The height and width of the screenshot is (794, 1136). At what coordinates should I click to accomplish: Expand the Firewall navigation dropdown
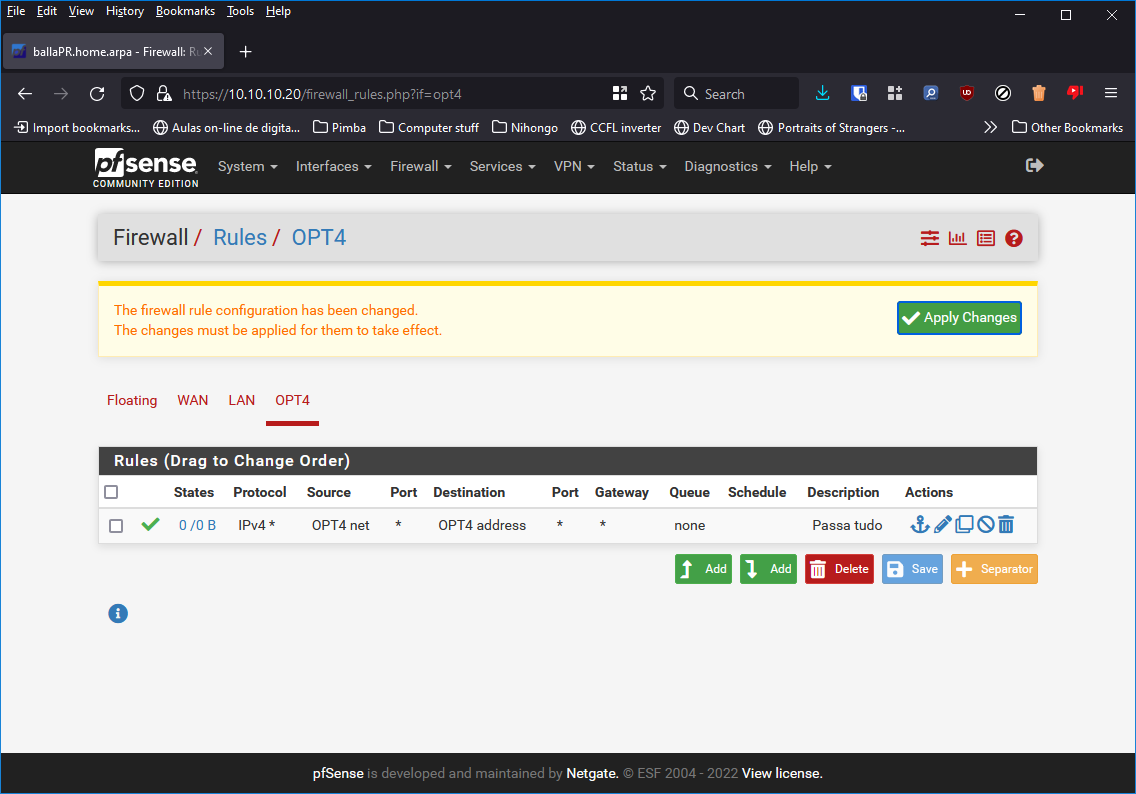[420, 166]
